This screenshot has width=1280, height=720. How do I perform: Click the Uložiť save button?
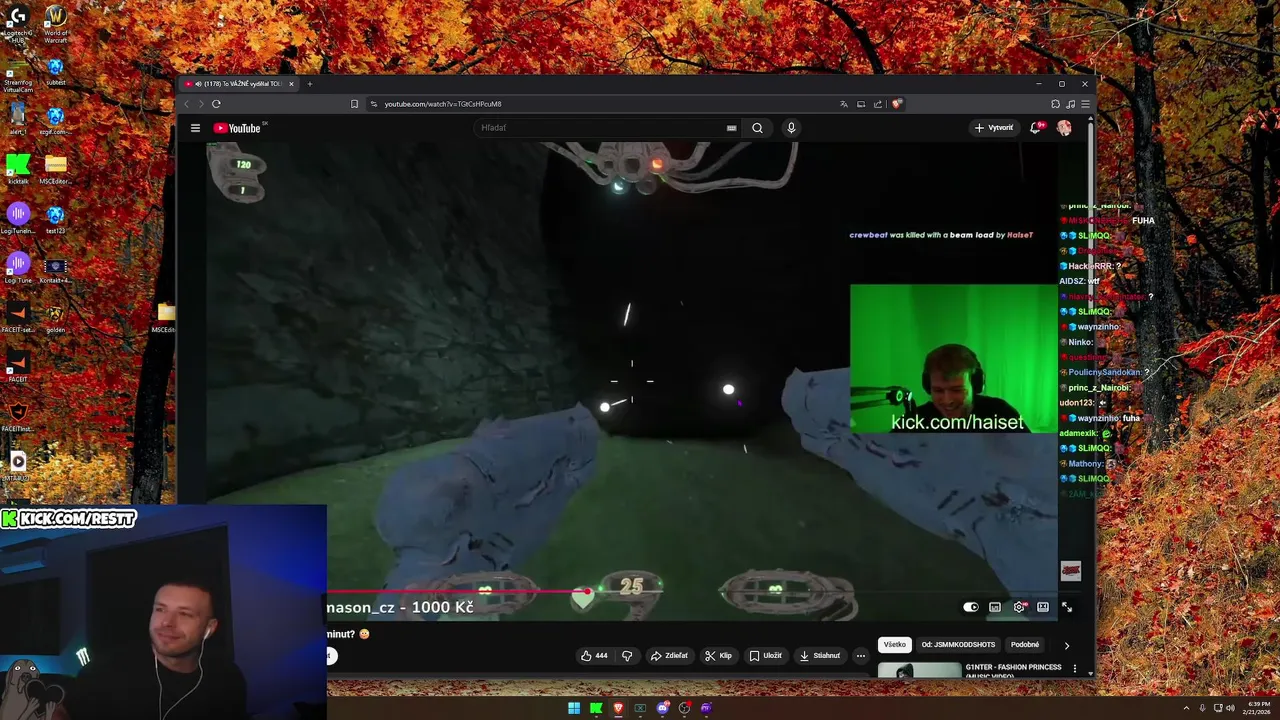click(x=766, y=656)
